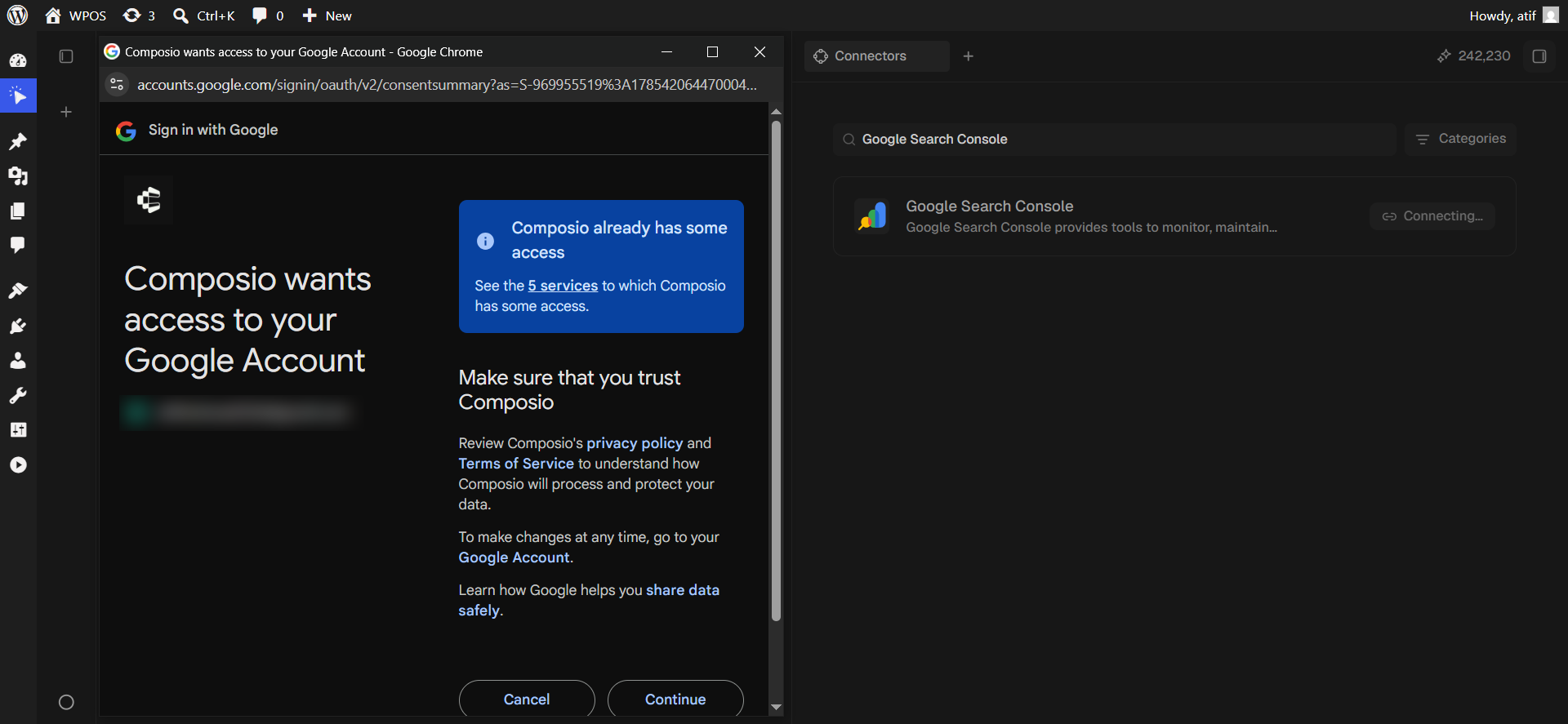This screenshot has height=724, width=1568.
Task: Click the Google G logo
Action: tap(126, 131)
